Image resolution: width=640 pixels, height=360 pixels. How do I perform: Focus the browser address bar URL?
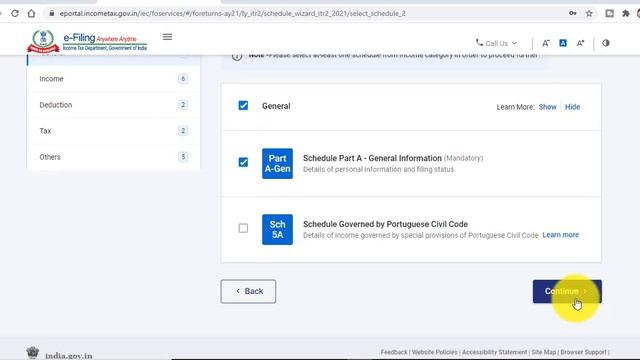click(233, 13)
